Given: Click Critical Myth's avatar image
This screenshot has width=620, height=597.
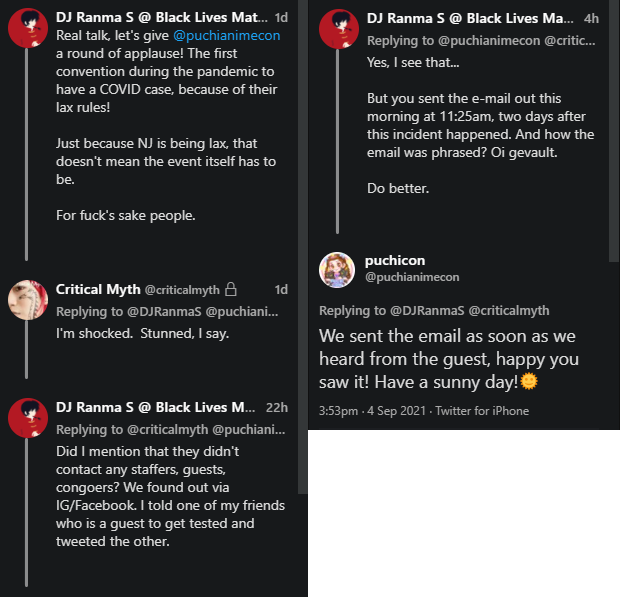Looking at the screenshot, I should pos(27,299).
